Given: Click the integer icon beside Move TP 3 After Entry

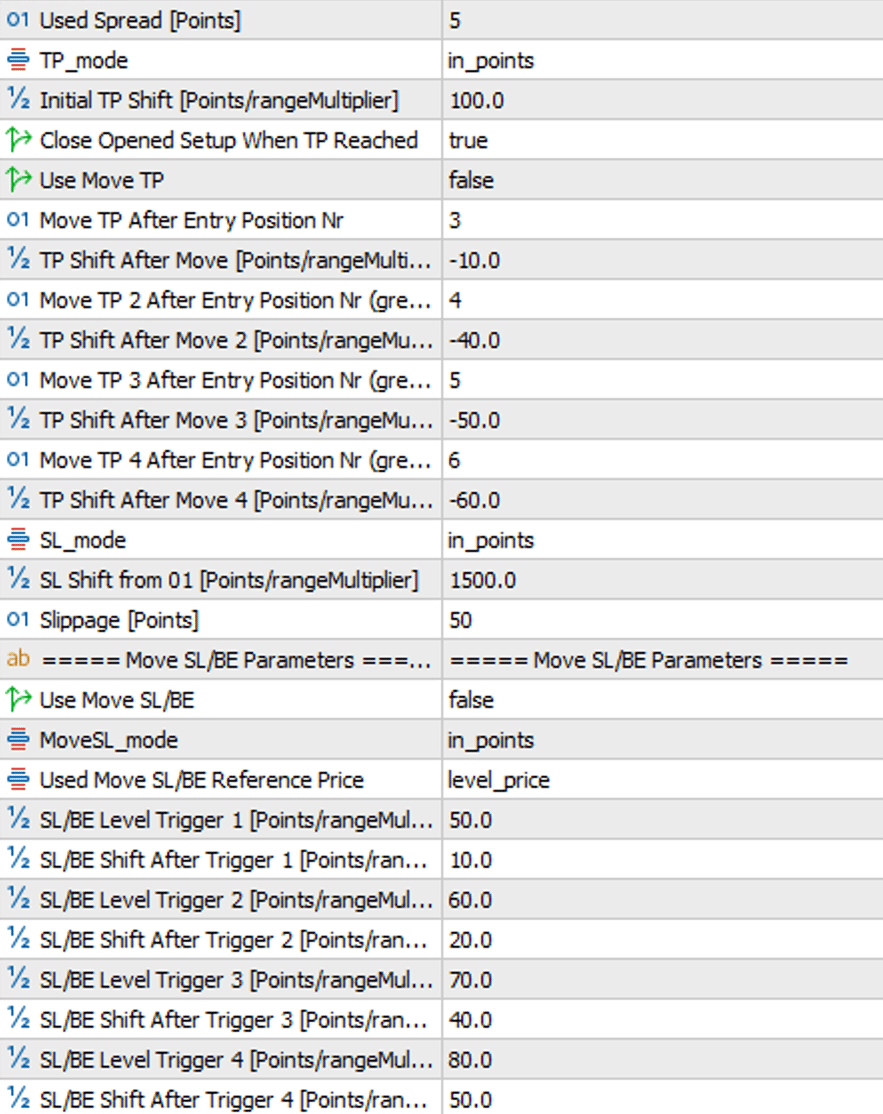Looking at the screenshot, I should [x=18, y=379].
